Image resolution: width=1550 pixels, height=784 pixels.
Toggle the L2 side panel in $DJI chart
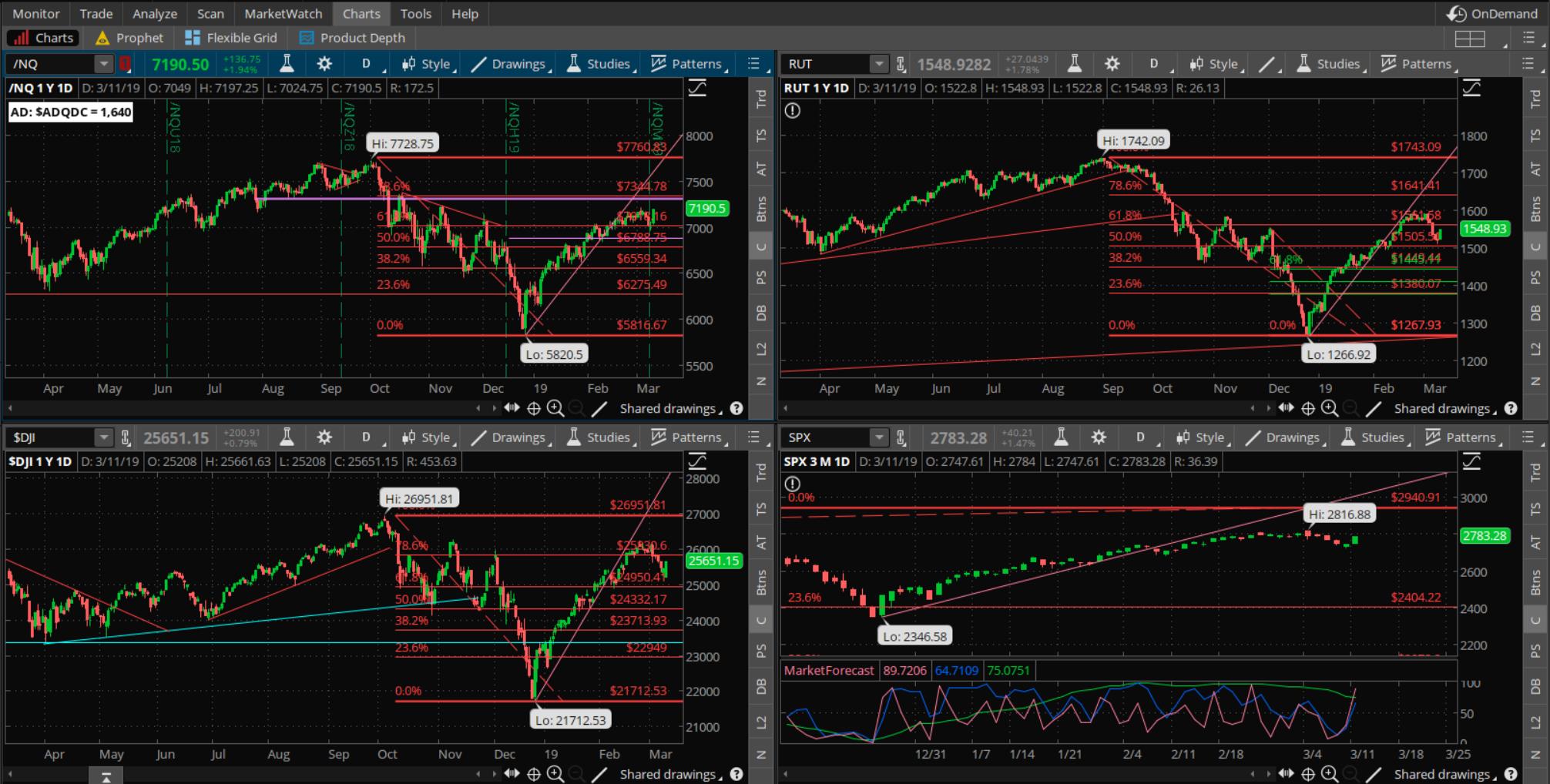761,722
